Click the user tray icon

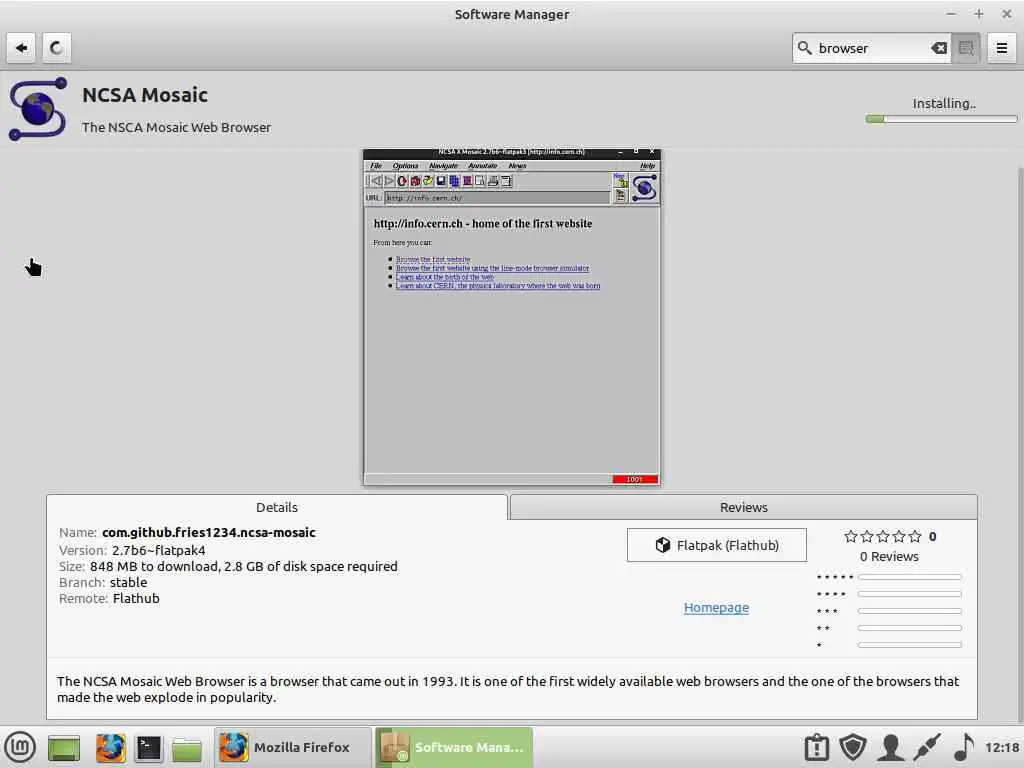[890, 747]
